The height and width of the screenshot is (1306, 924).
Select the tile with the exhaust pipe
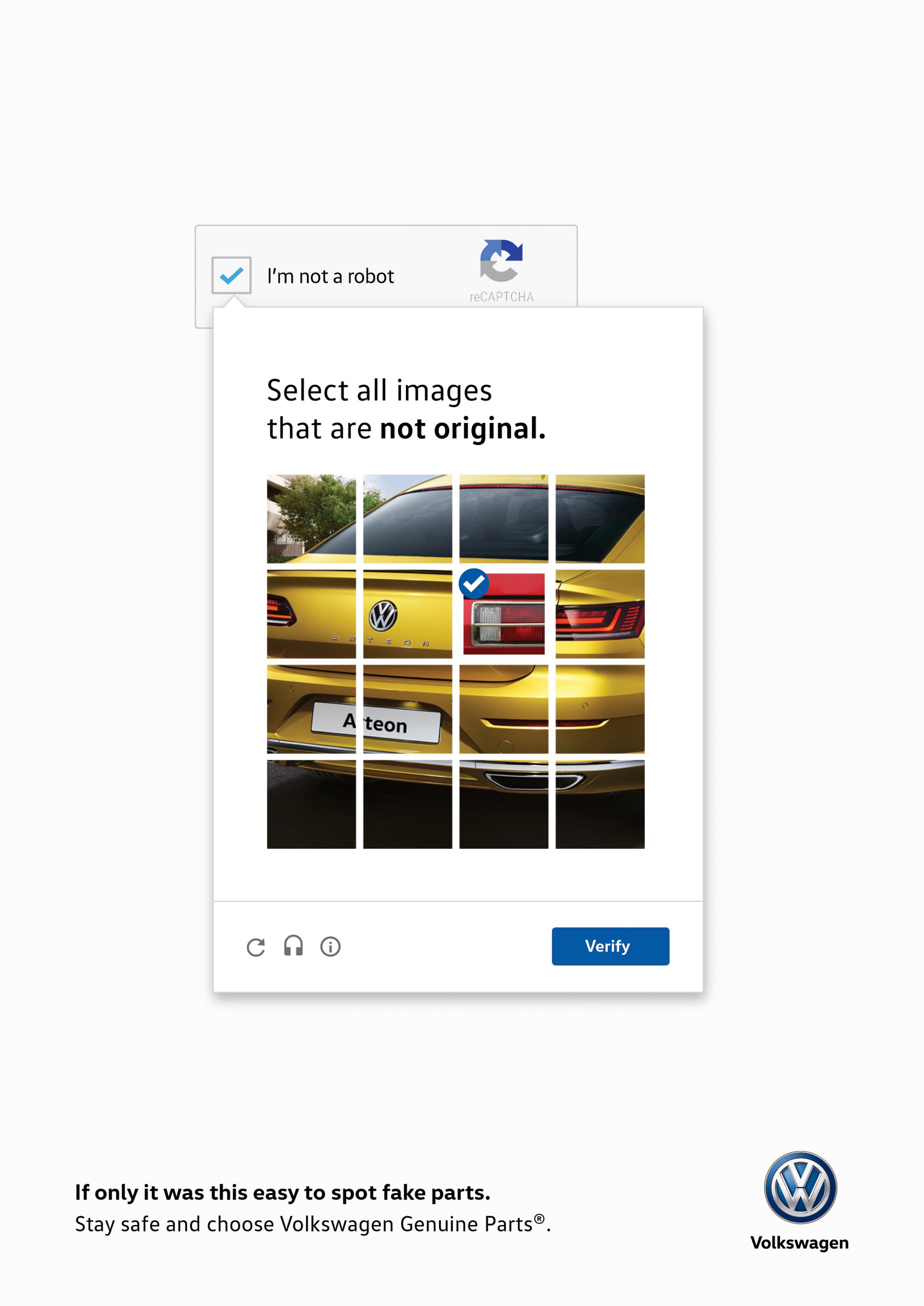tap(504, 804)
